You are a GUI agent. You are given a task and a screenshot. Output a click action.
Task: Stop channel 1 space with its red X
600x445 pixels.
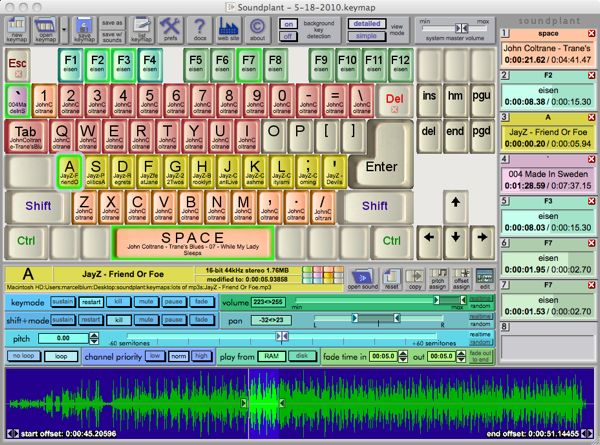[591, 34]
